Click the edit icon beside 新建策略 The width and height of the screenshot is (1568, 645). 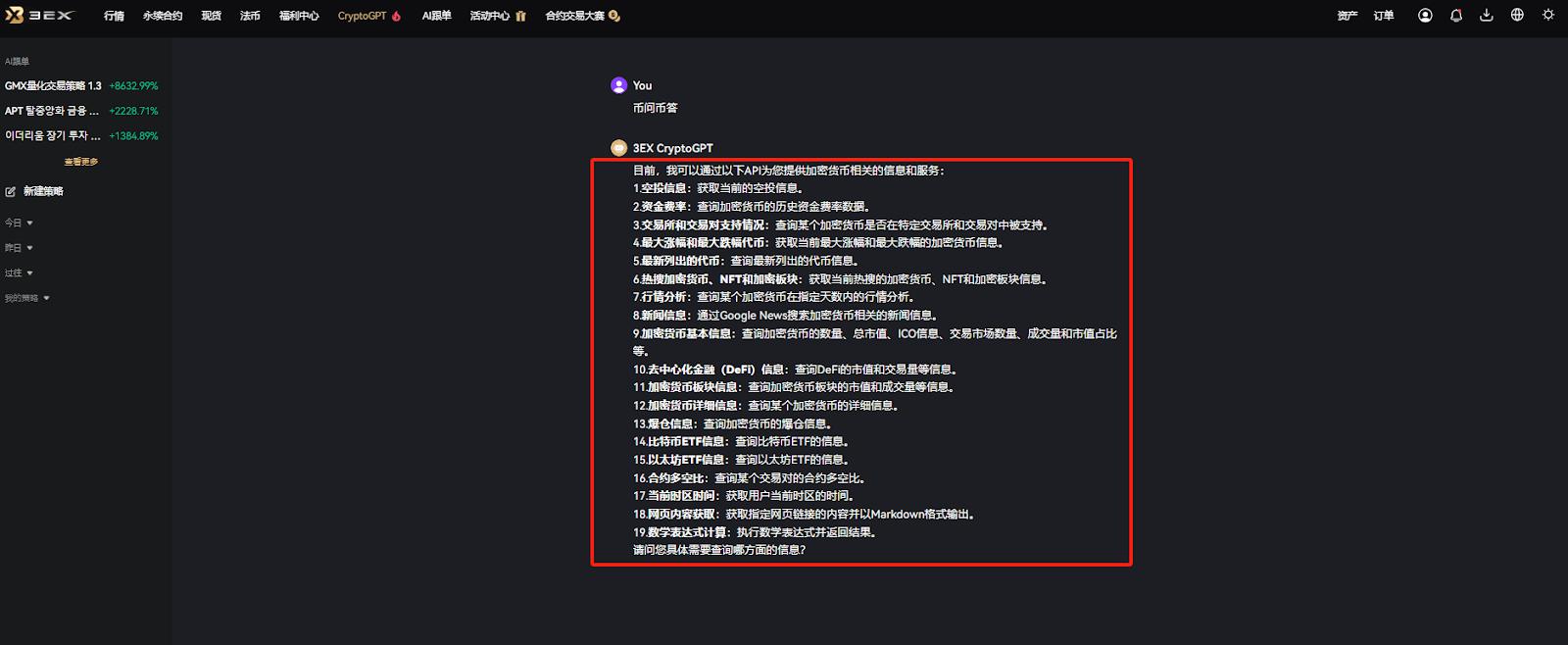[11, 192]
